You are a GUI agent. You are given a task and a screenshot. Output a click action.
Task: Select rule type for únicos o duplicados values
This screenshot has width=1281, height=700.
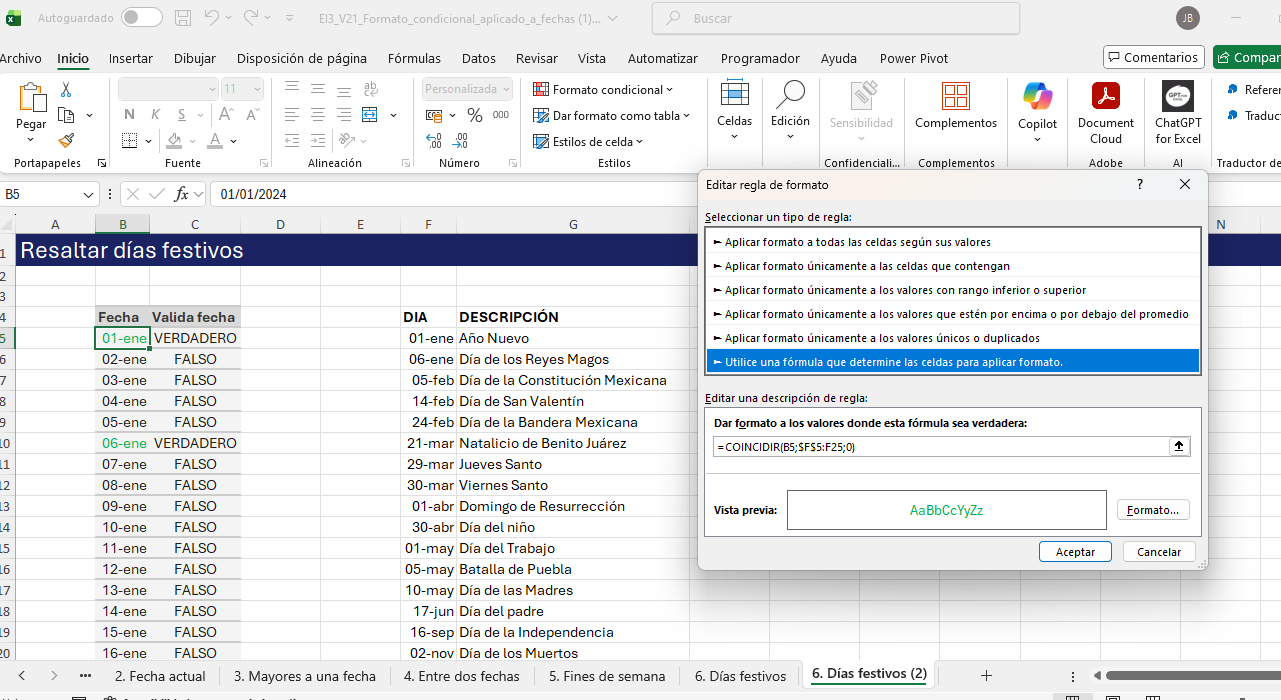tap(882, 338)
